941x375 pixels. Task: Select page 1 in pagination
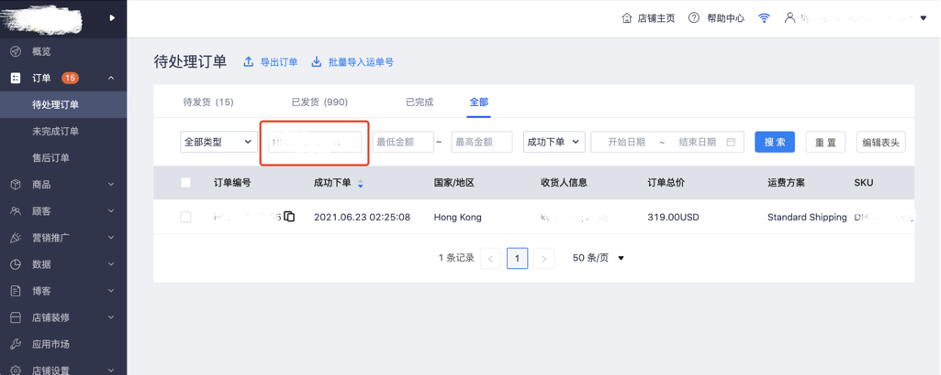click(x=517, y=259)
